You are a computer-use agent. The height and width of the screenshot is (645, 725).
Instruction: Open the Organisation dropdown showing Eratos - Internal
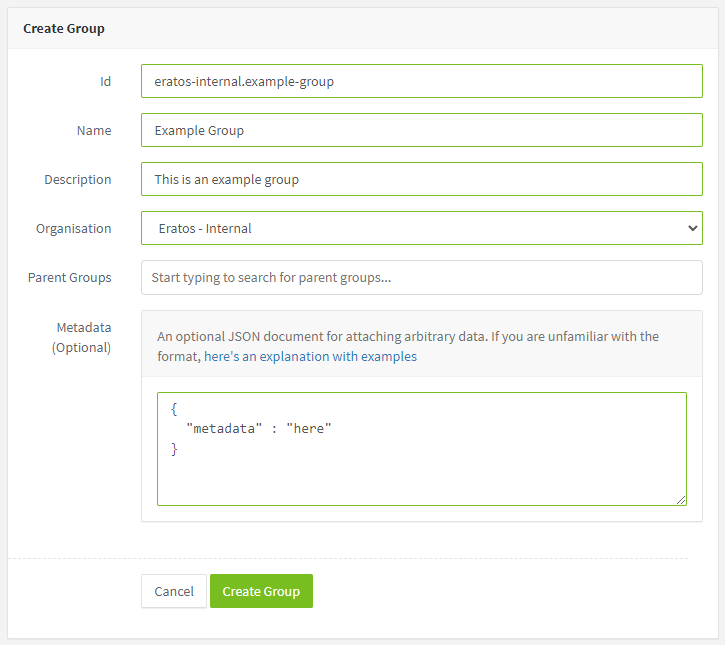[422, 228]
